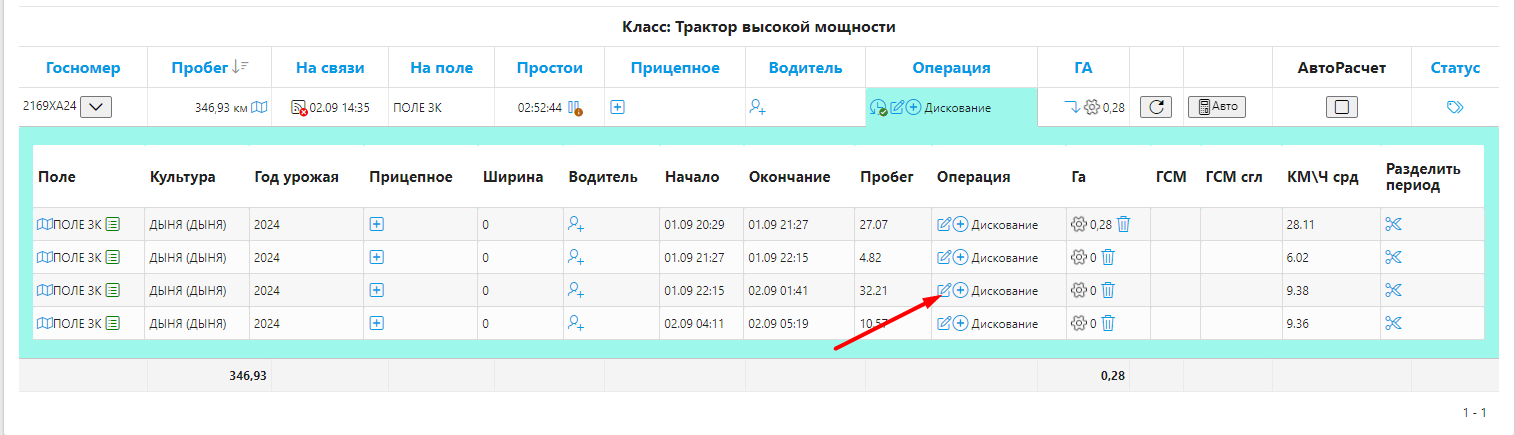Screen dimensions: 1515x435
Task: Click the mileage value 32.21
Action: click(873, 291)
